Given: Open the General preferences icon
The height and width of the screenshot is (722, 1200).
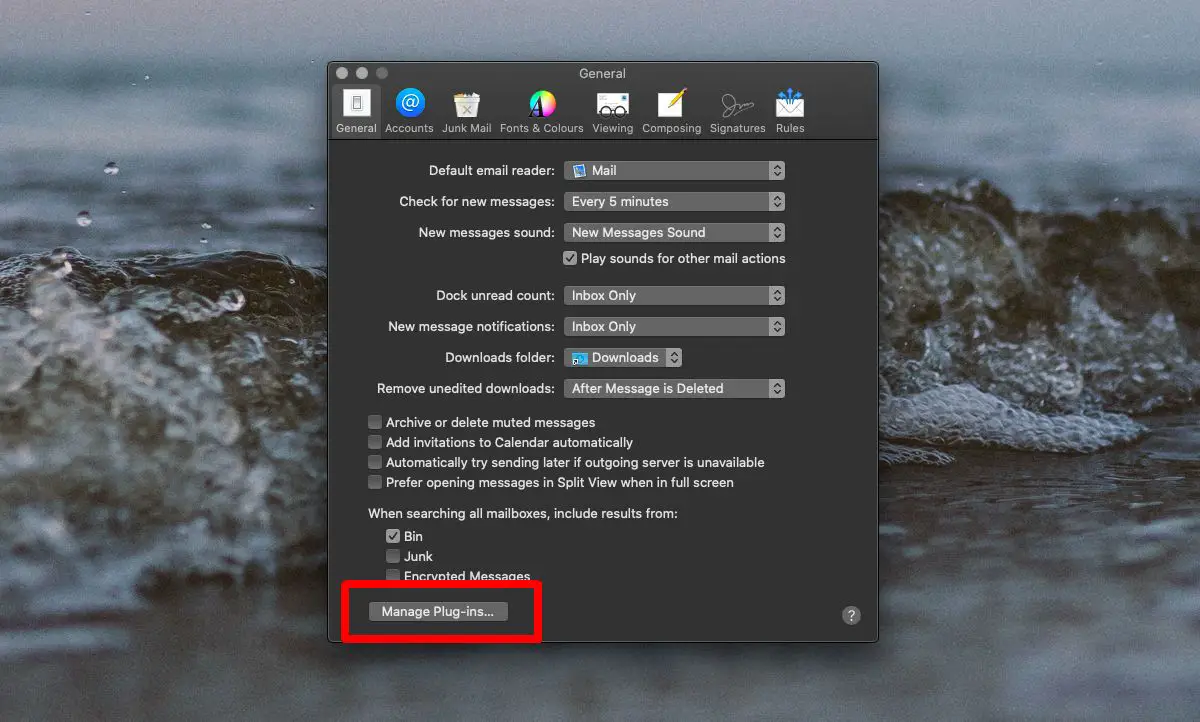Looking at the screenshot, I should [357, 104].
